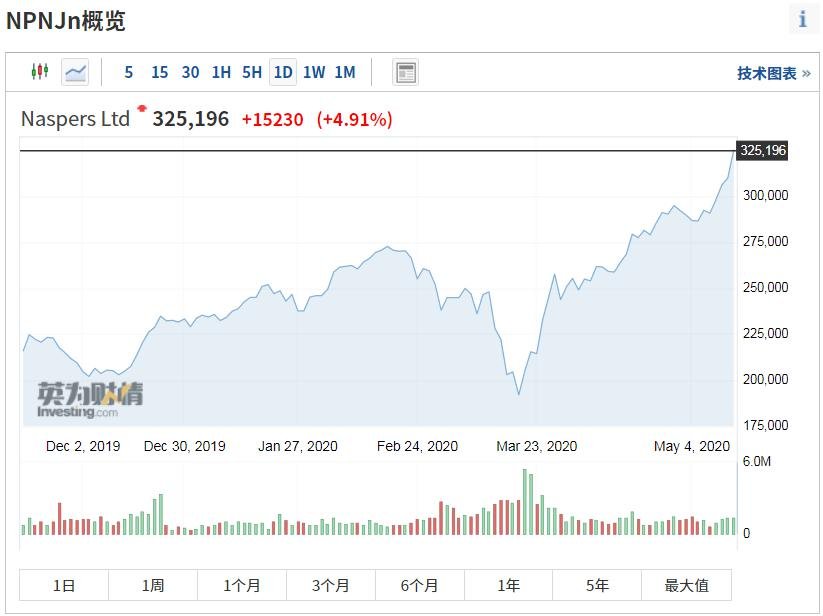The image size is (823, 616).
Task: Select the 30-minute interval
Action: (190, 72)
